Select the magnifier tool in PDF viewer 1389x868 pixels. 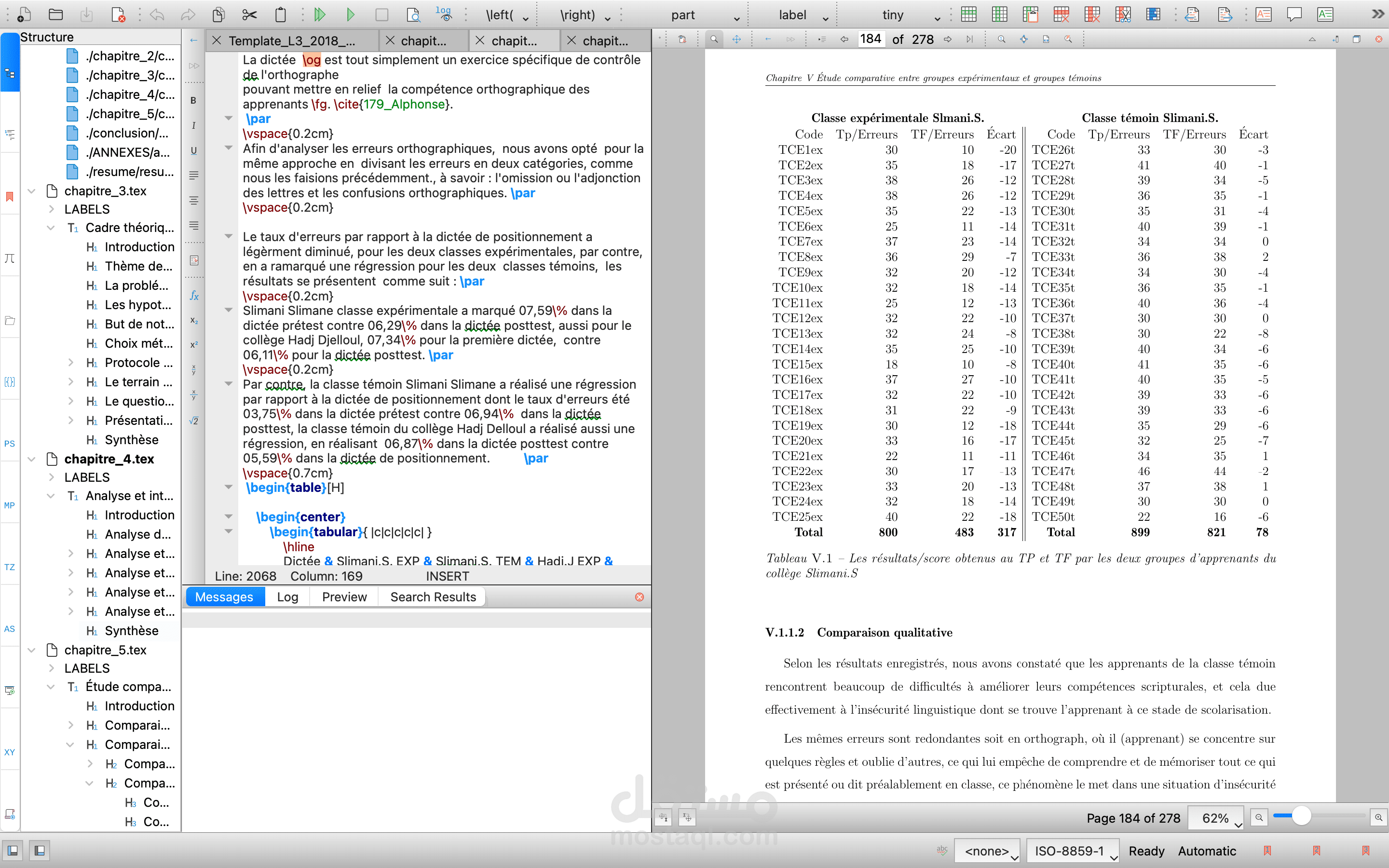pos(714,39)
